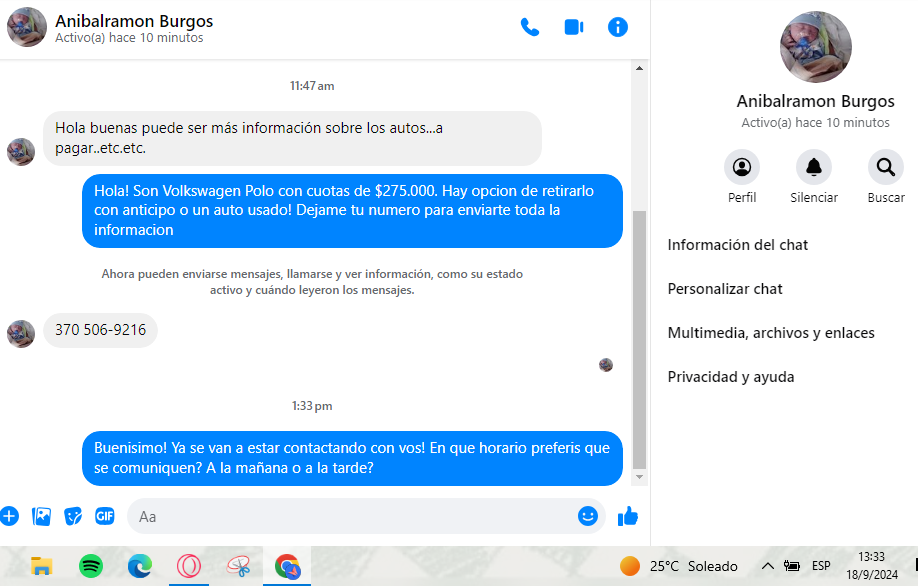
Task: Click the chat scrollbar down arrow
Action: point(639,477)
